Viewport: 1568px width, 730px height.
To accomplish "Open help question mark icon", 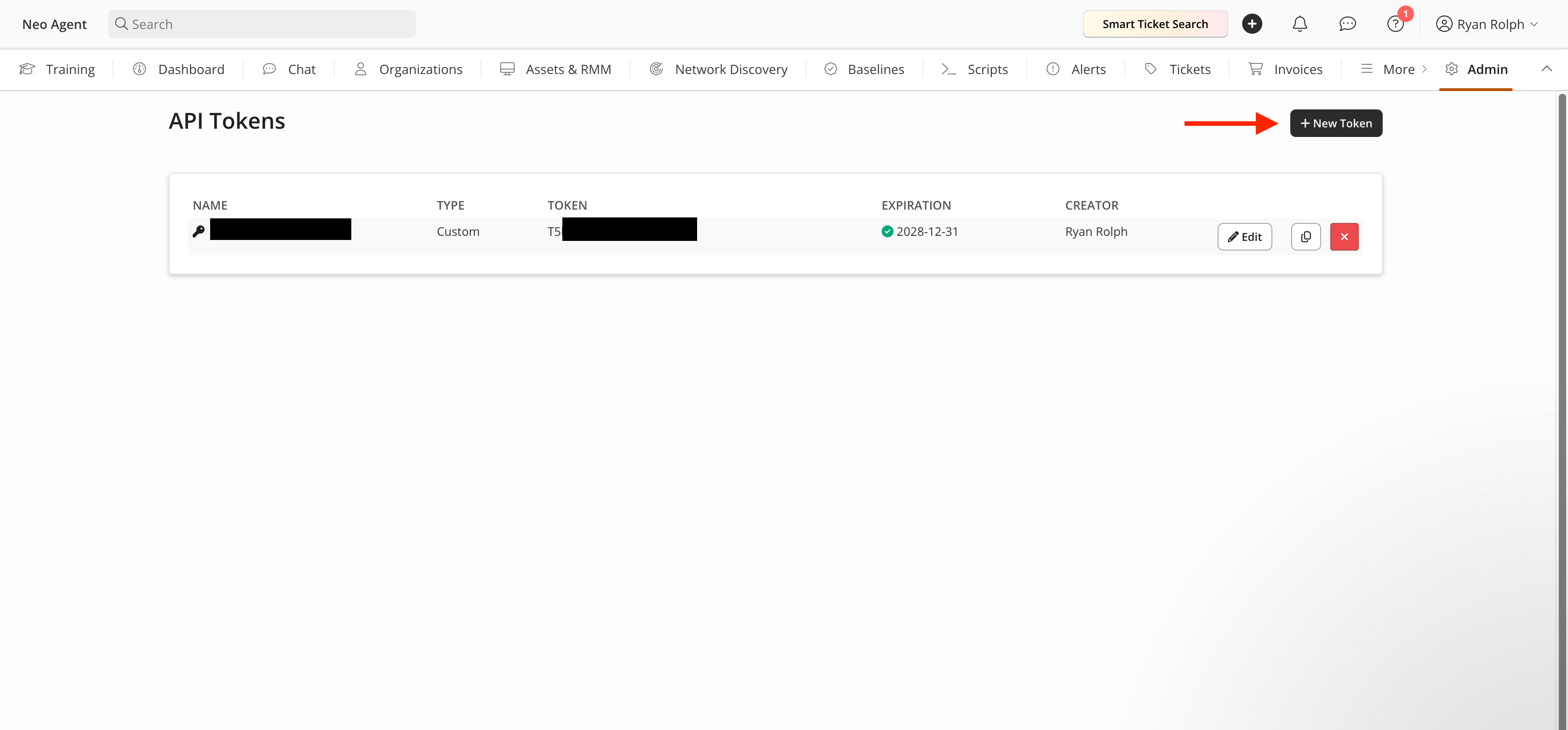I will [1395, 24].
